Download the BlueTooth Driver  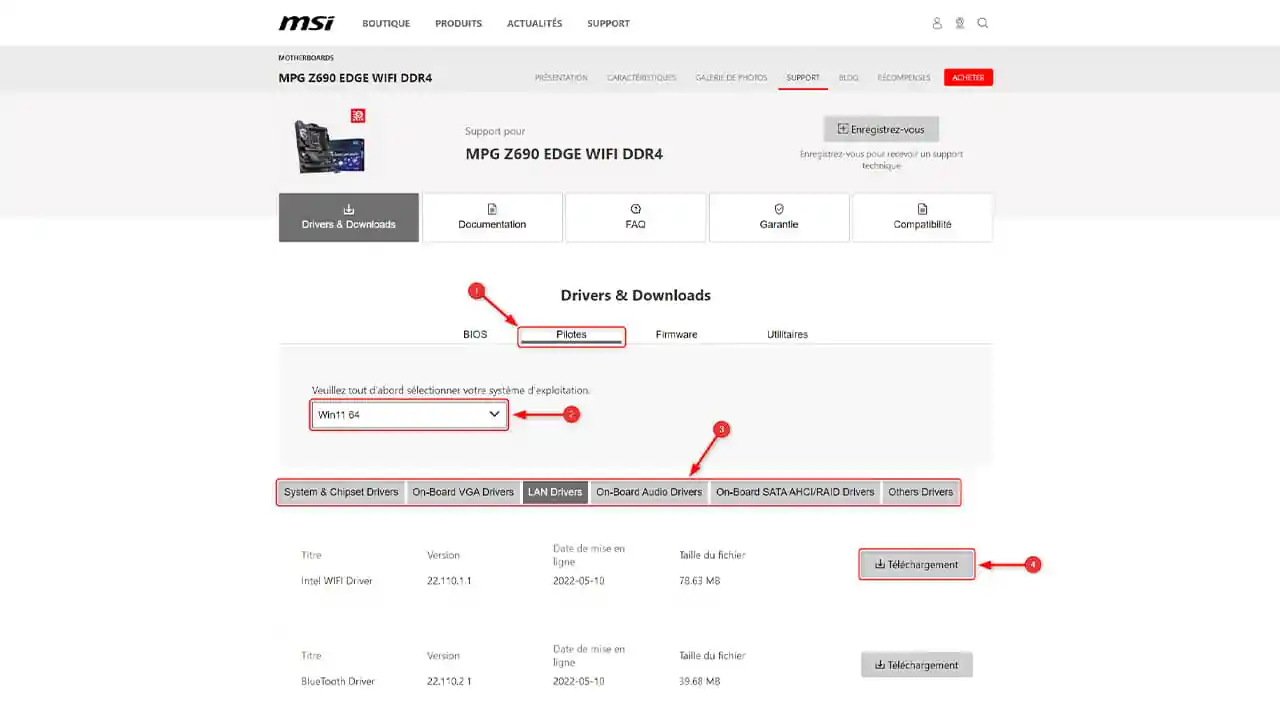pyautogui.click(x=916, y=665)
